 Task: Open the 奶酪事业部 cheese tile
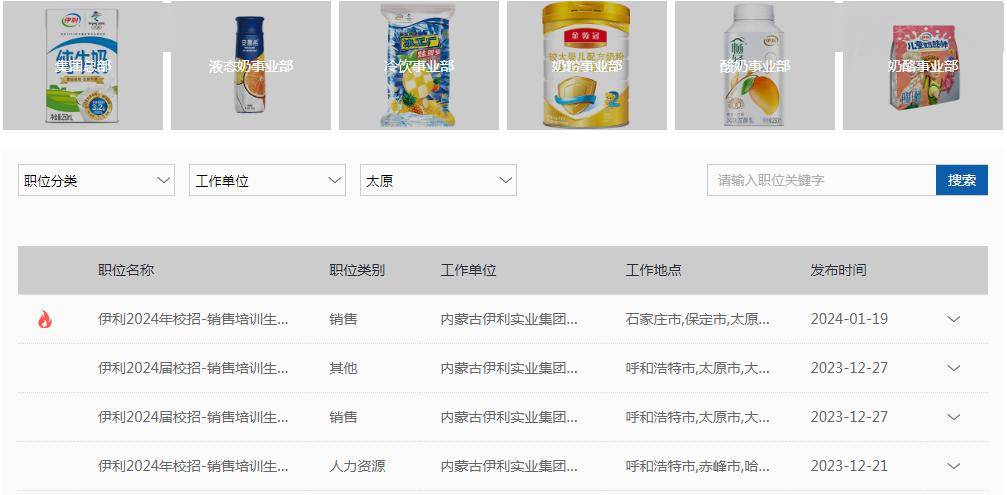click(923, 65)
